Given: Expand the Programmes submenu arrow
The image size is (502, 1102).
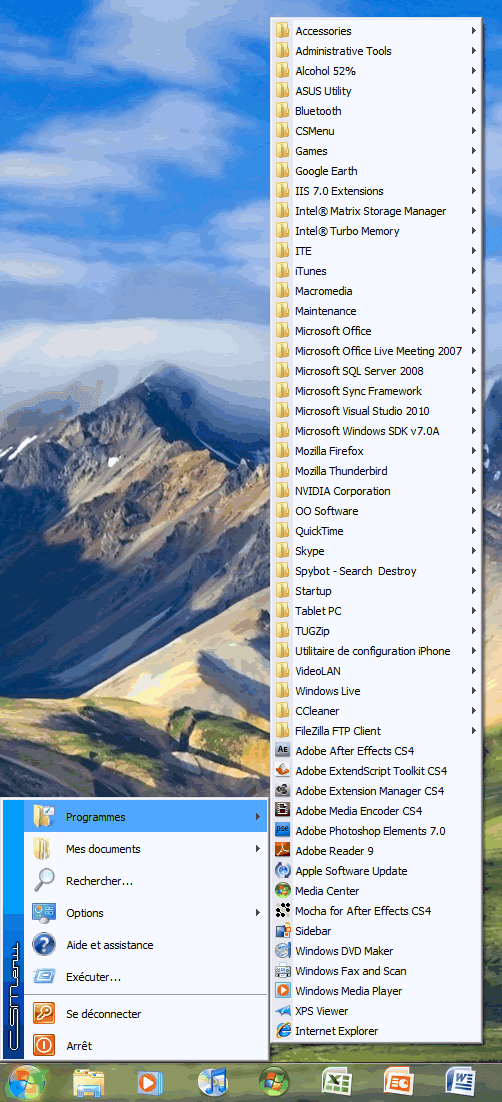Looking at the screenshot, I should point(258,817).
